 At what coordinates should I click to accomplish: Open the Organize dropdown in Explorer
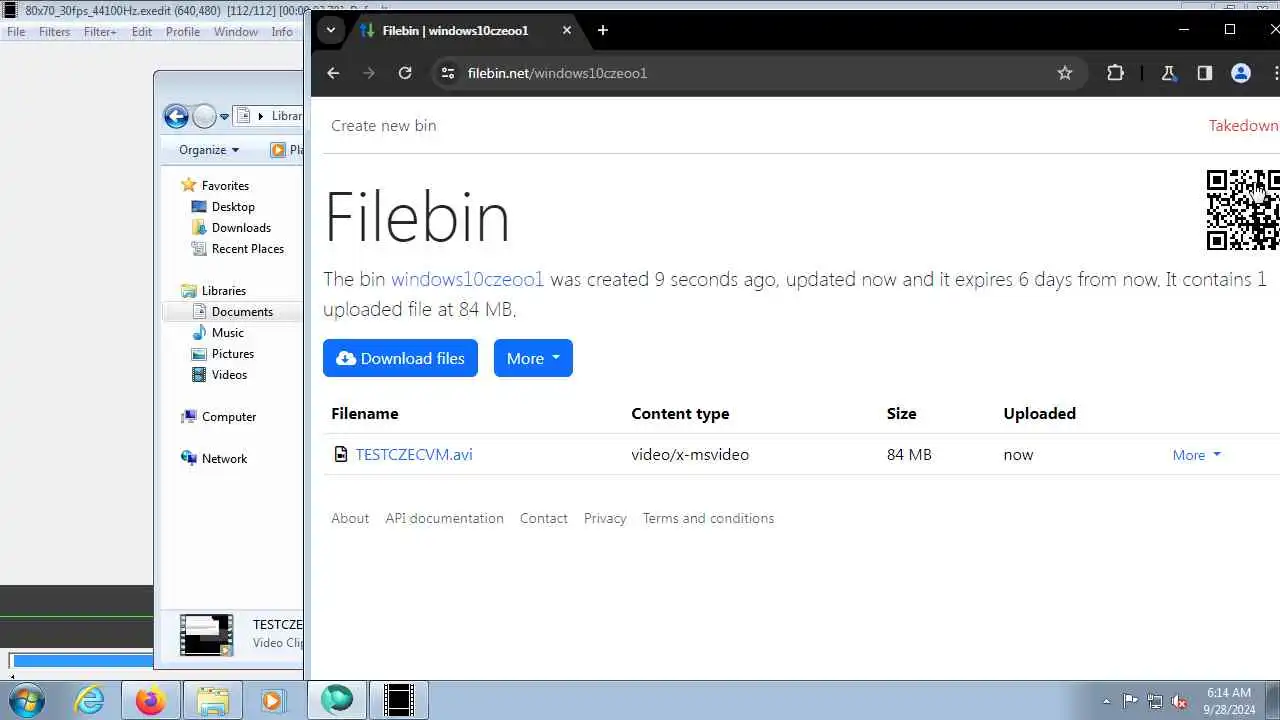coord(209,150)
